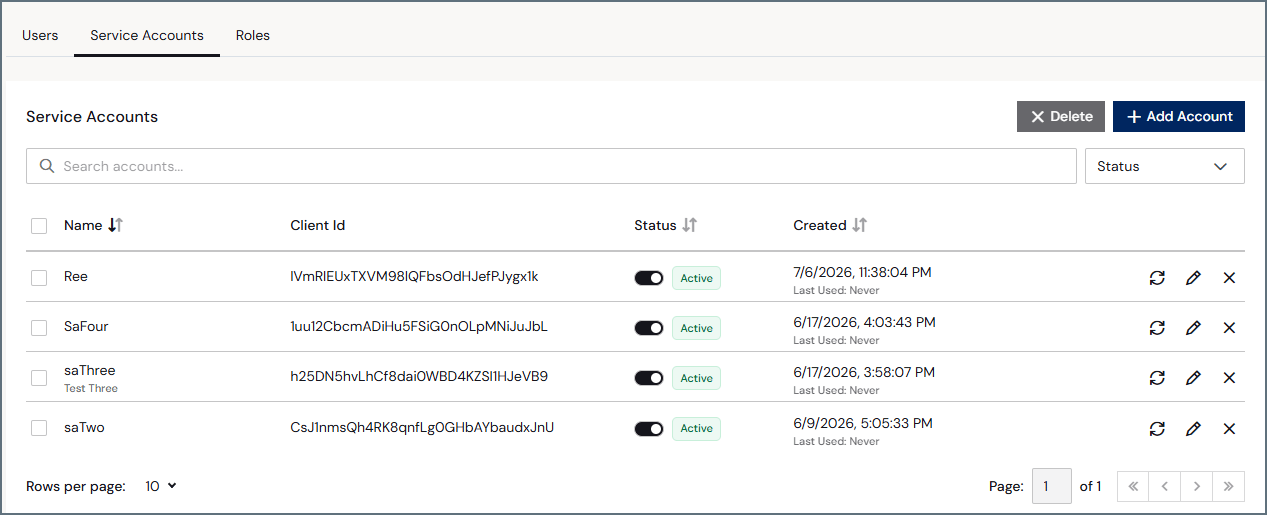Click Add Account

coord(1179,116)
